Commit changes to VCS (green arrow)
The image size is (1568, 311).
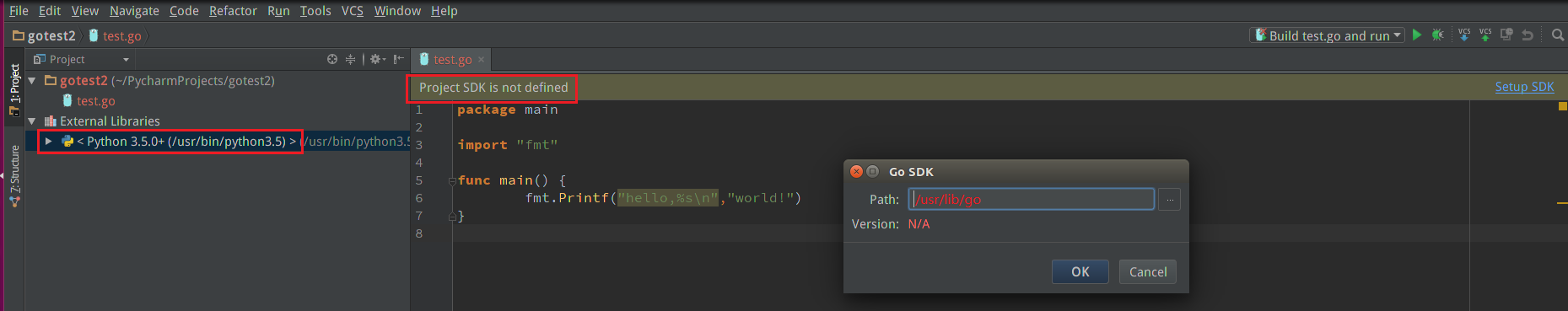tap(1485, 35)
